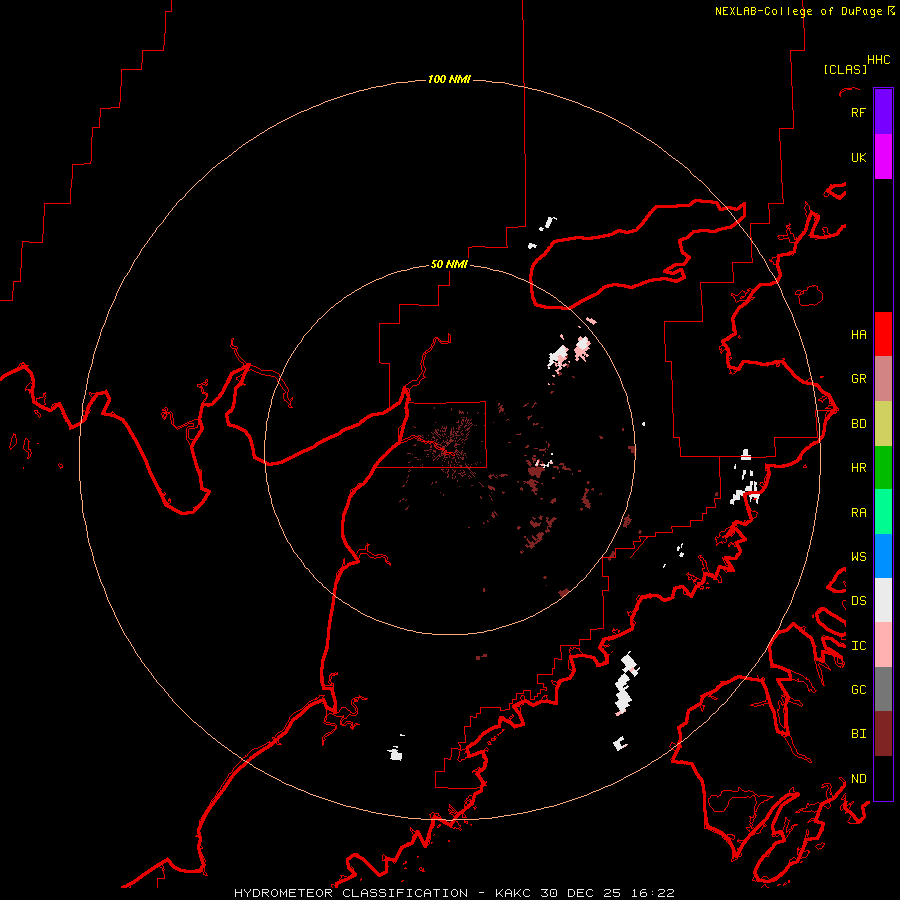Click the IC light-pink legend swatch
900x900 pixels.
click(x=883, y=645)
